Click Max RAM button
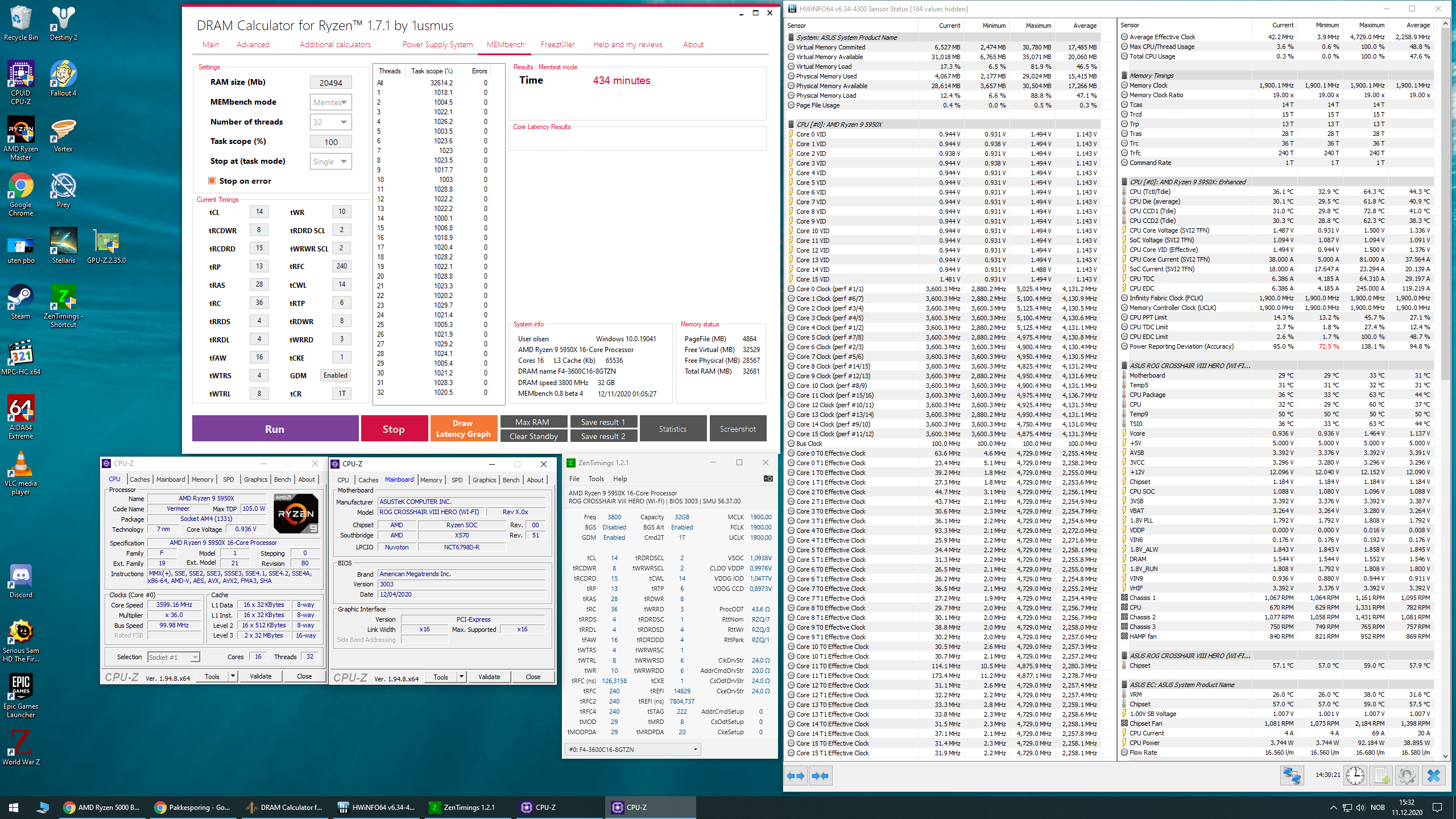 pyautogui.click(x=533, y=422)
